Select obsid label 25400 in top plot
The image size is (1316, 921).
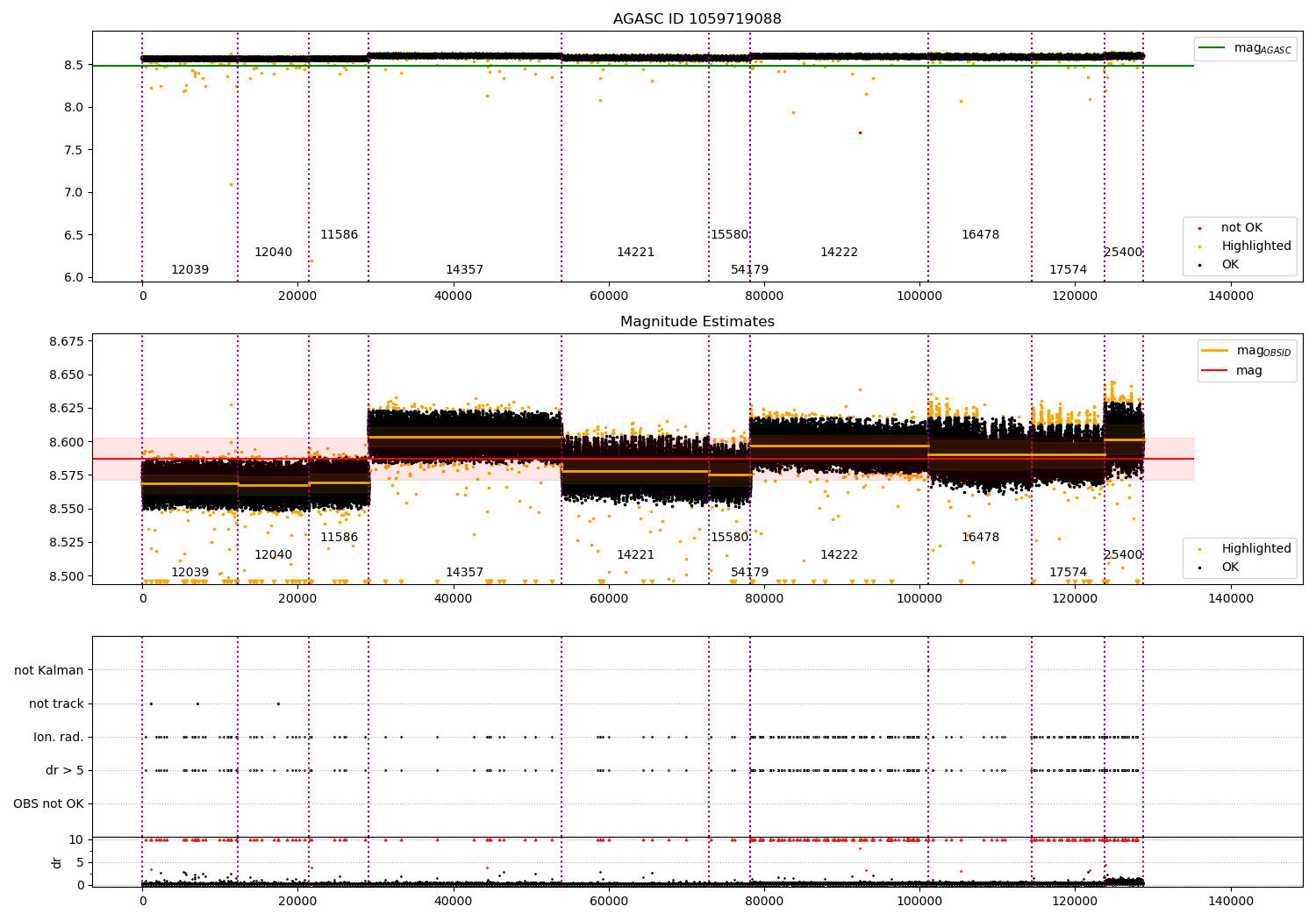pos(1123,253)
